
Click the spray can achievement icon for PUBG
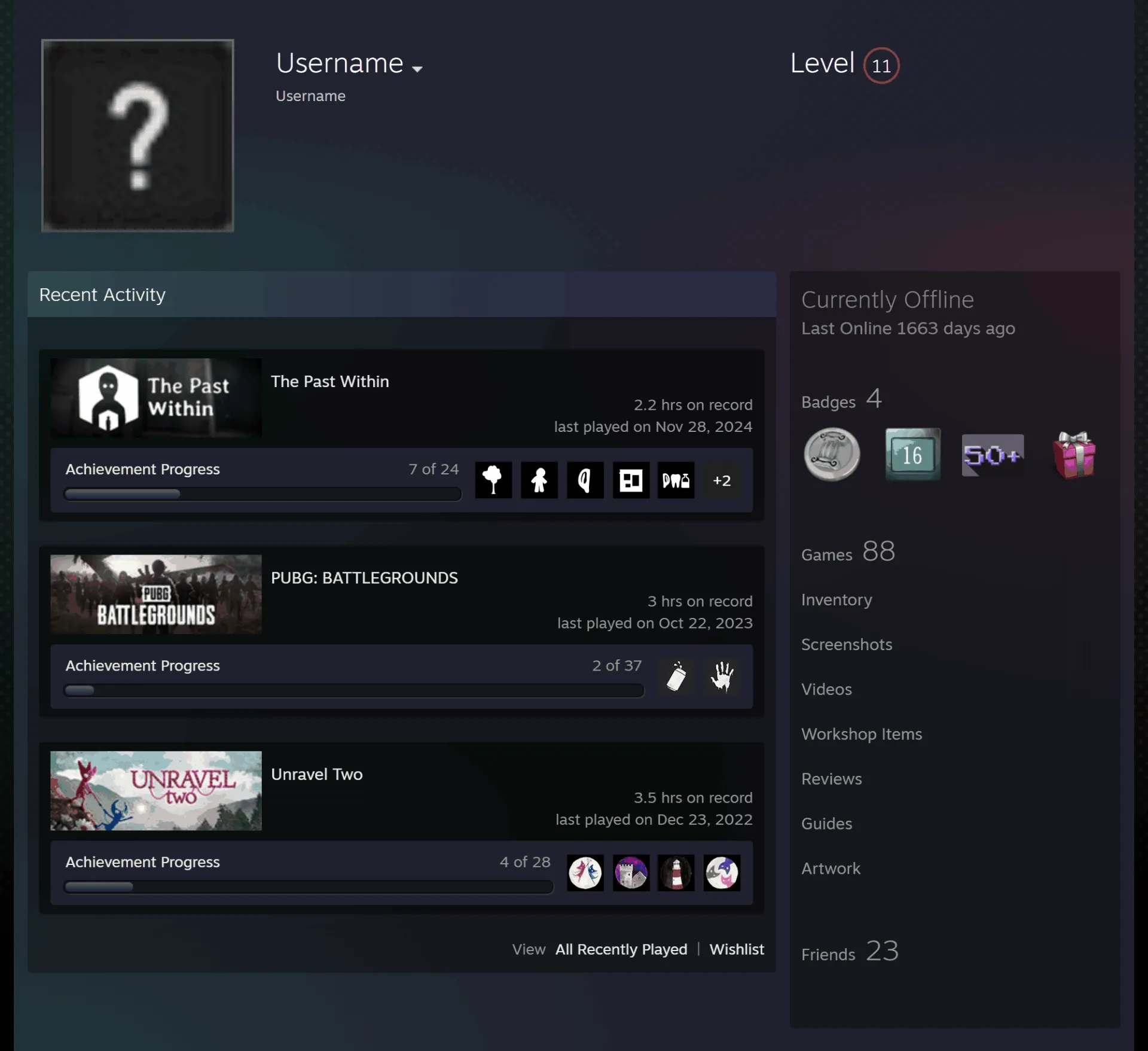[x=676, y=677]
